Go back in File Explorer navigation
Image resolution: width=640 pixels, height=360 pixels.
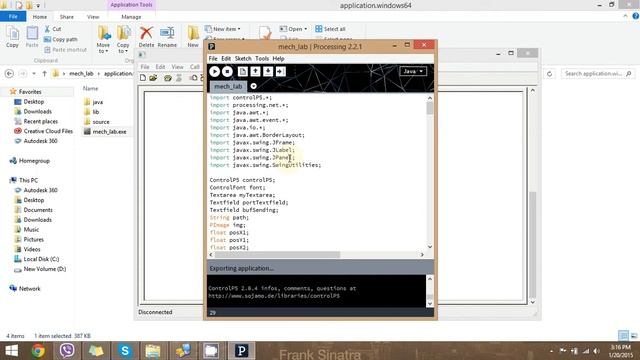(x=9, y=73)
